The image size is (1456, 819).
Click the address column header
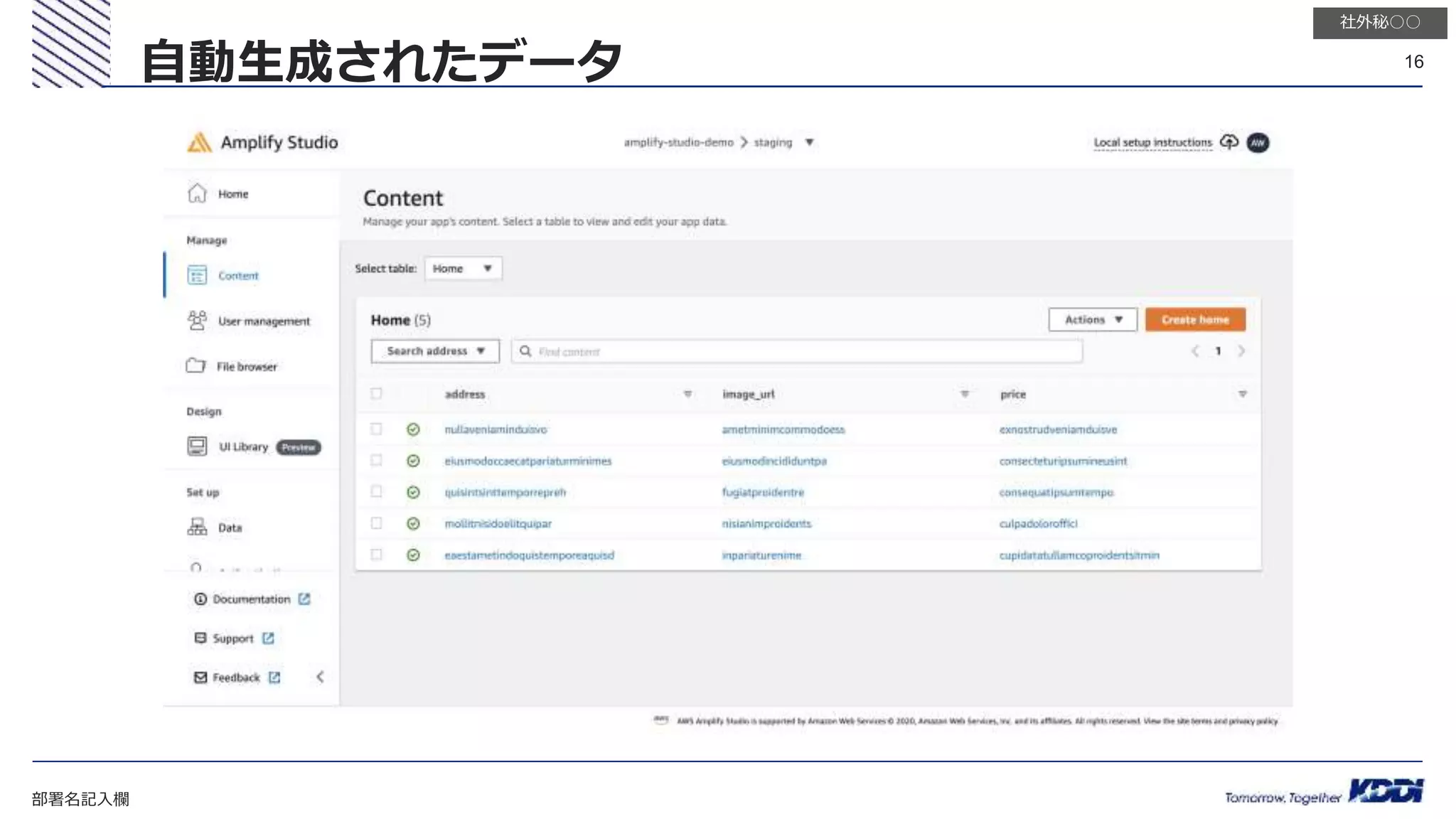point(465,395)
